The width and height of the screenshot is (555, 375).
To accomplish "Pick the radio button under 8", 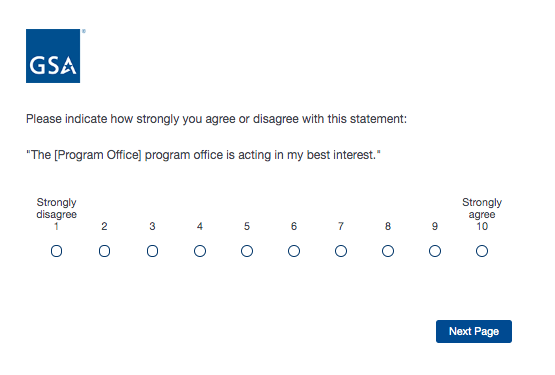I will coord(388,251).
